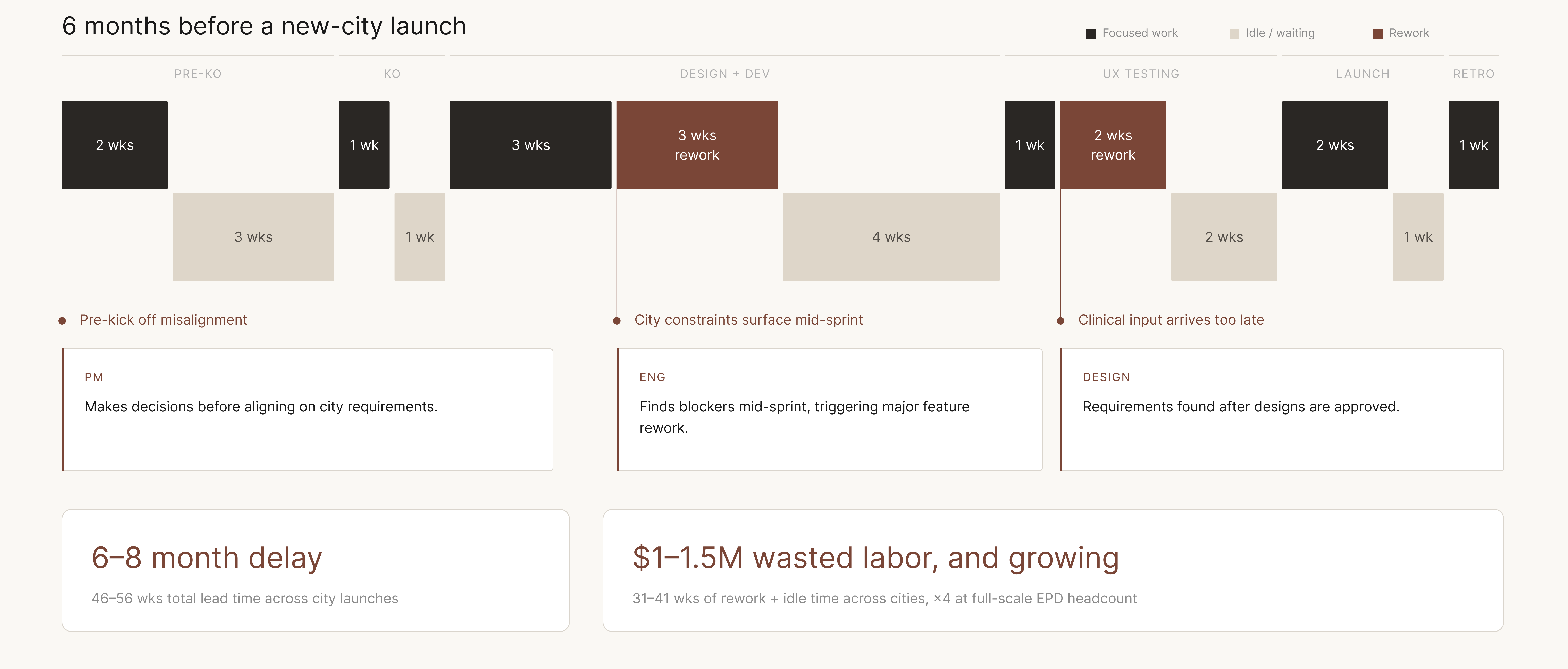Select the PRE-KO phase header
Viewport: 1568px width, 669px height.
click(x=198, y=74)
